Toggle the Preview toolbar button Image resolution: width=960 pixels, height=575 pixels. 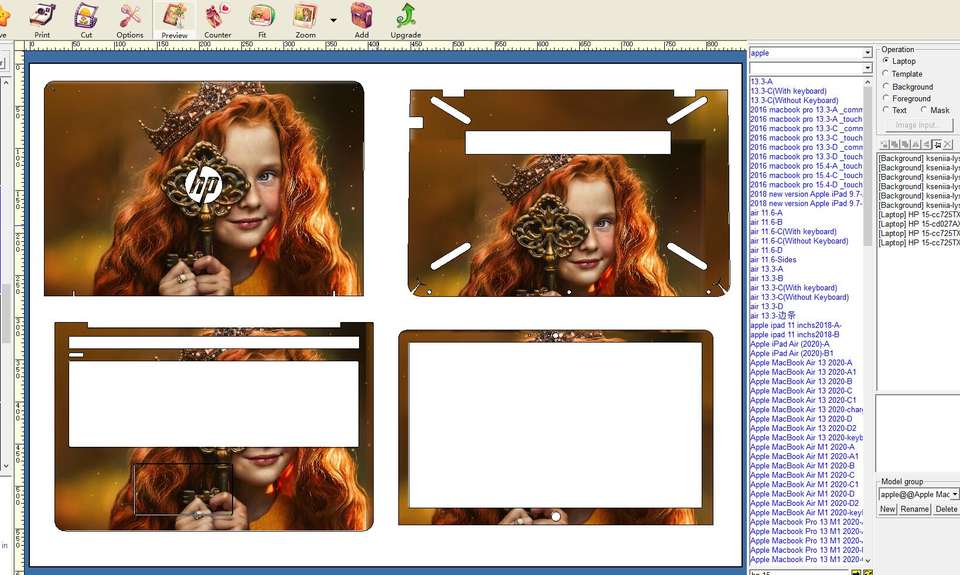click(x=174, y=19)
